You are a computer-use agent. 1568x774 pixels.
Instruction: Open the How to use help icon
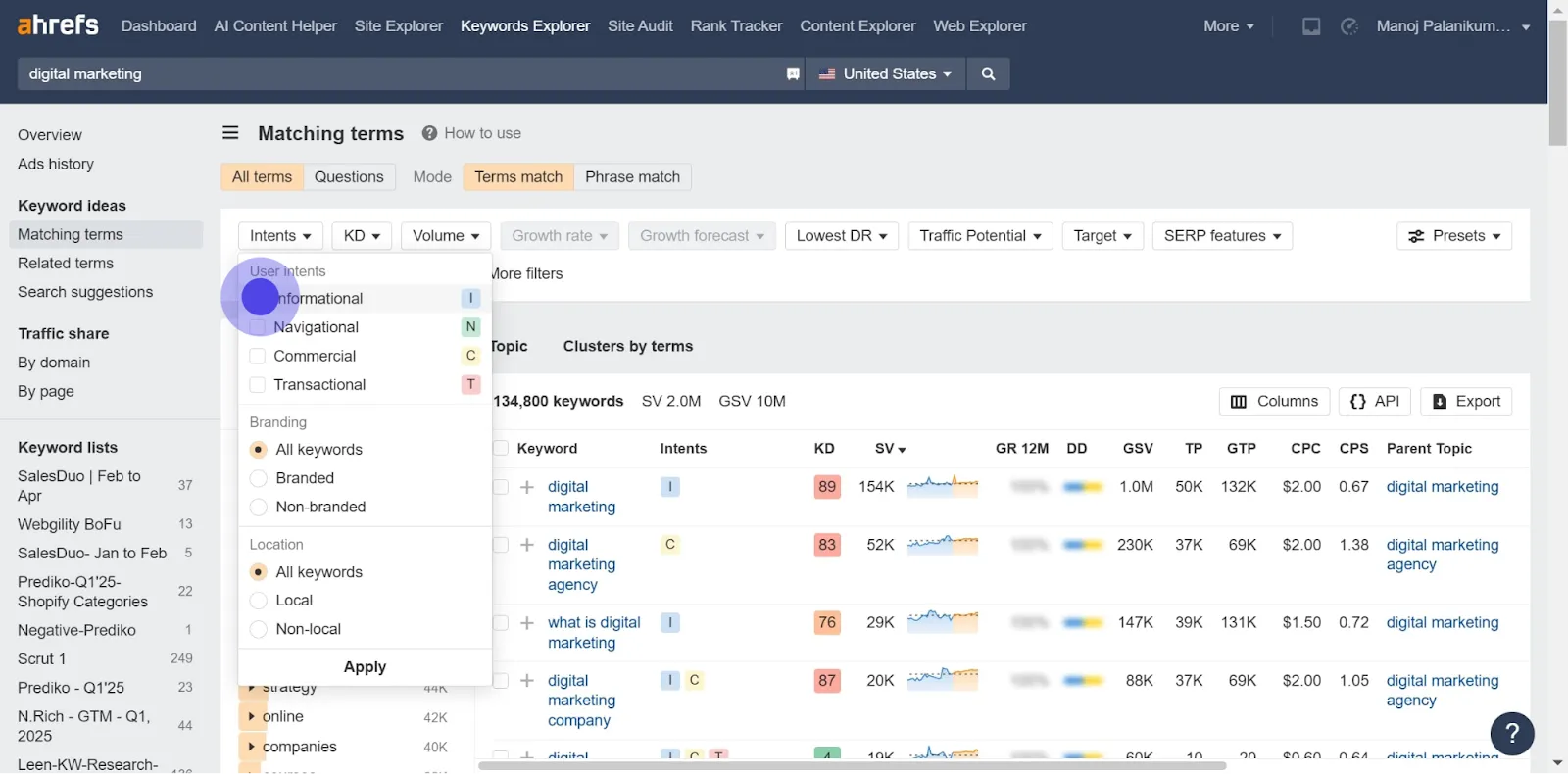pos(429,133)
